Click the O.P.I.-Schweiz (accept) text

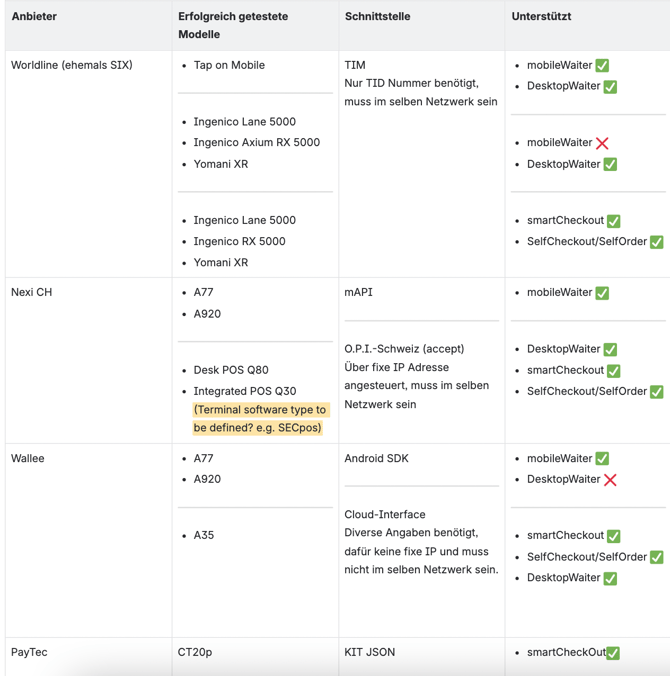point(404,348)
